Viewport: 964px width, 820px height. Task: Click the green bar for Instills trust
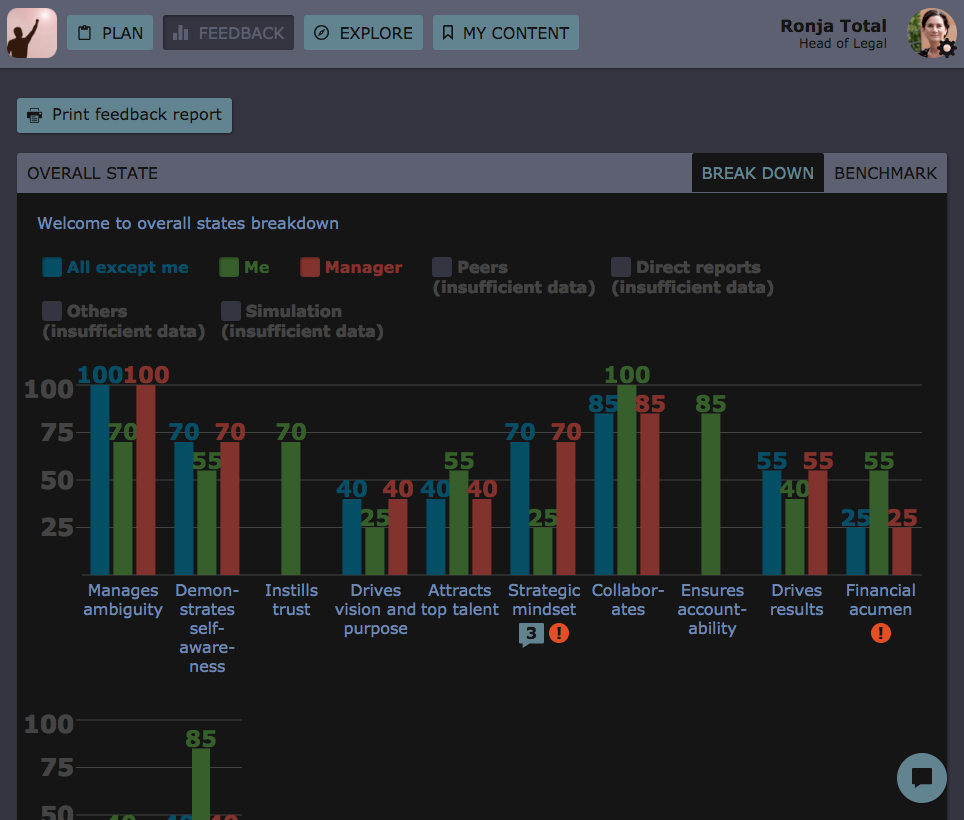click(x=291, y=508)
